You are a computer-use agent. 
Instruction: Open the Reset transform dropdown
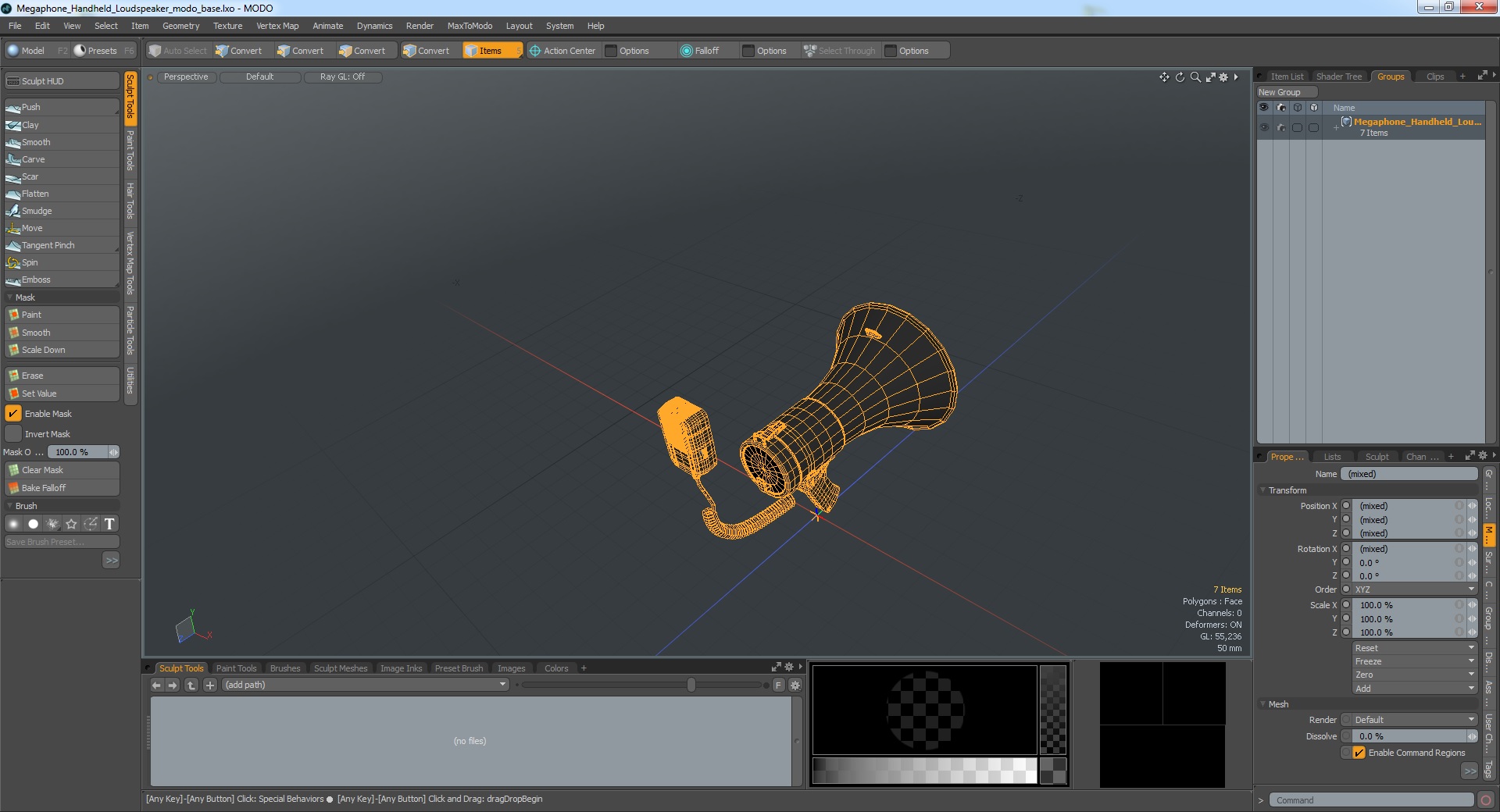(1414, 648)
